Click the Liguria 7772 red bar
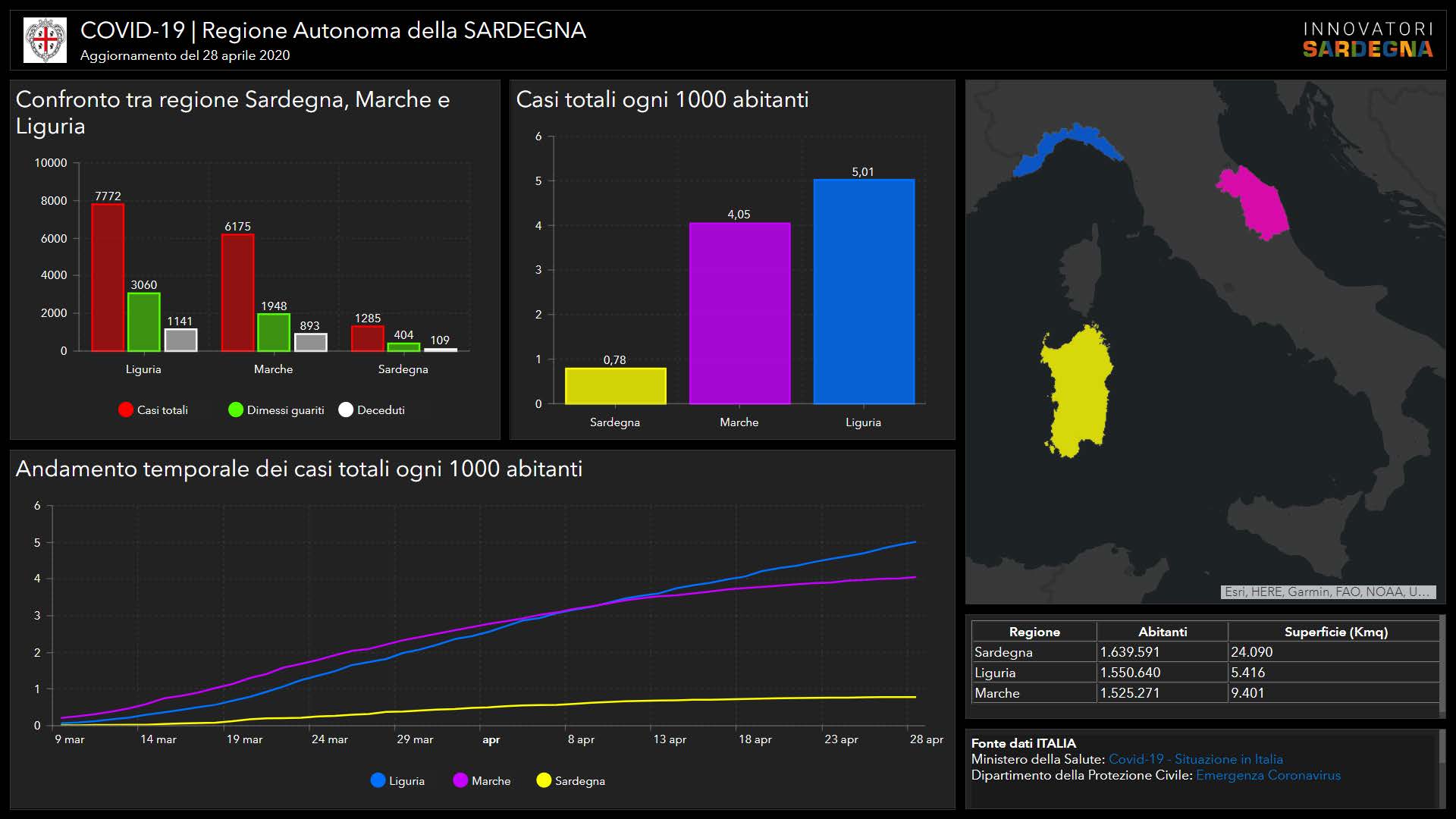Viewport: 1456px width, 819px height. (108, 278)
